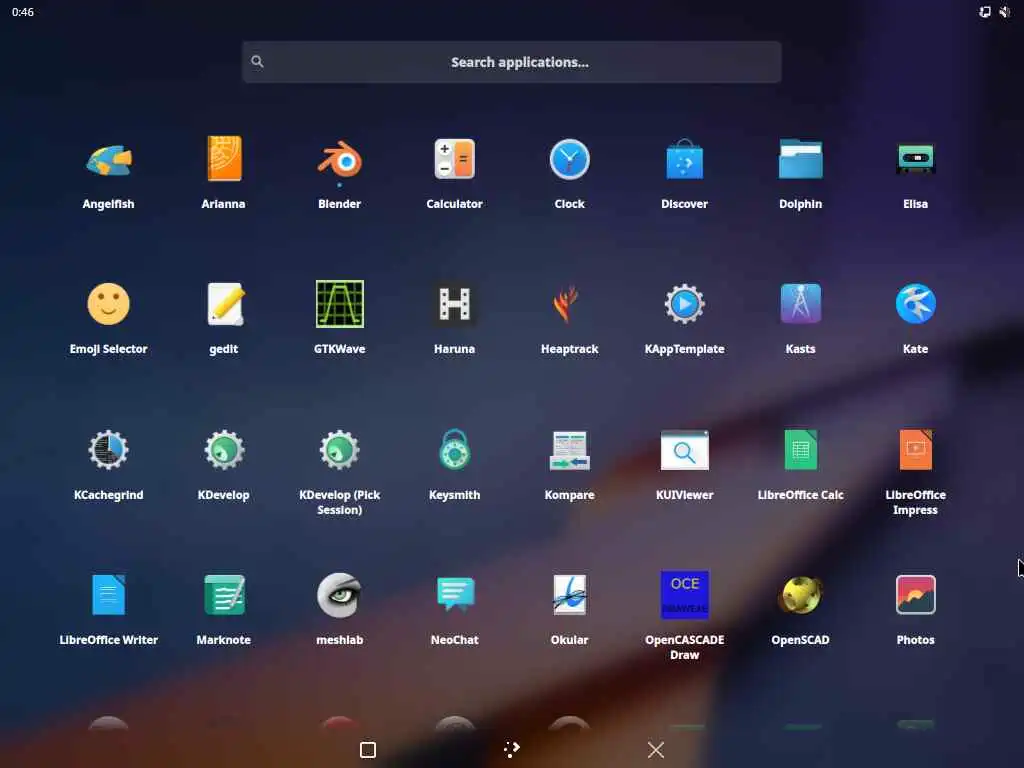The image size is (1024, 768).
Task: Open LibreOffice Calc
Action: pos(801,450)
